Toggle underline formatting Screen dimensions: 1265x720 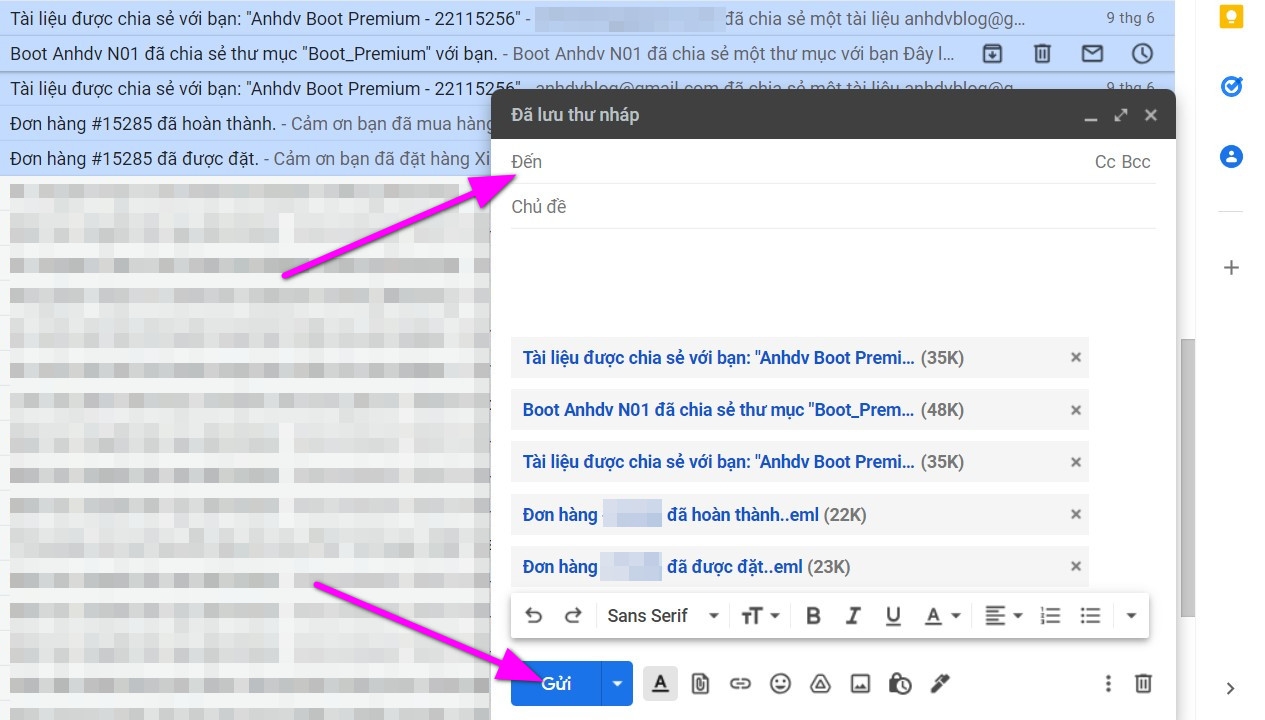click(893, 615)
